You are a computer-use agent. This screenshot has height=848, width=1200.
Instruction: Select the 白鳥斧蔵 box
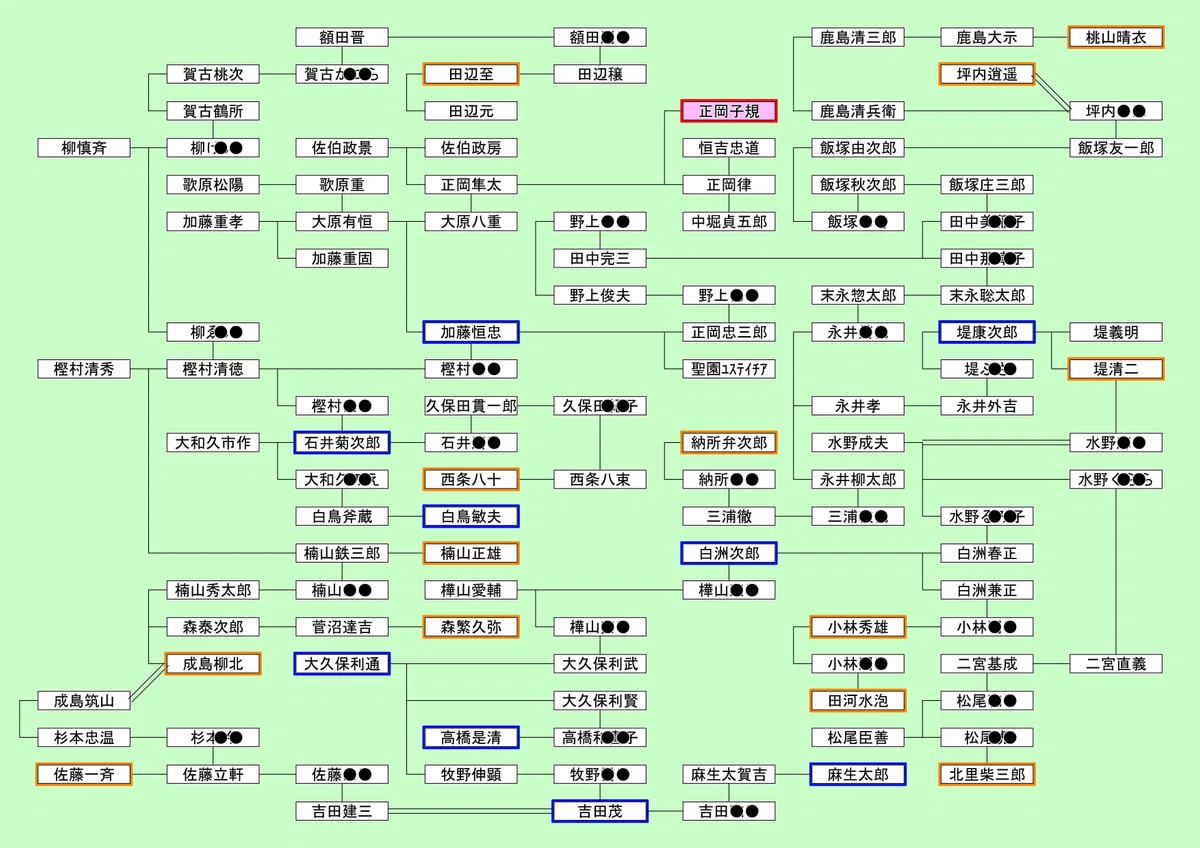point(342,518)
